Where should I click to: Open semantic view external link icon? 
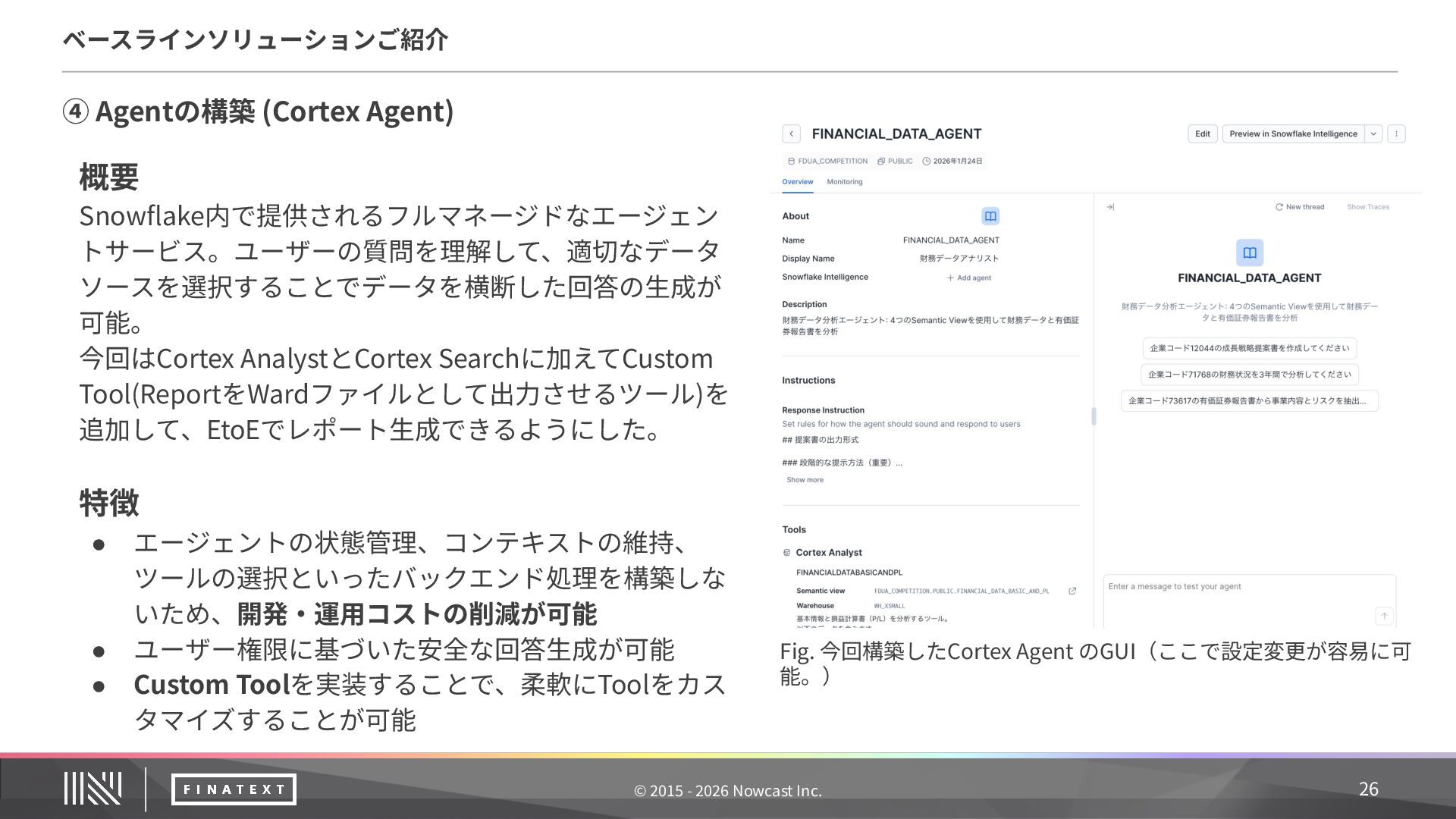(1072, 591)
